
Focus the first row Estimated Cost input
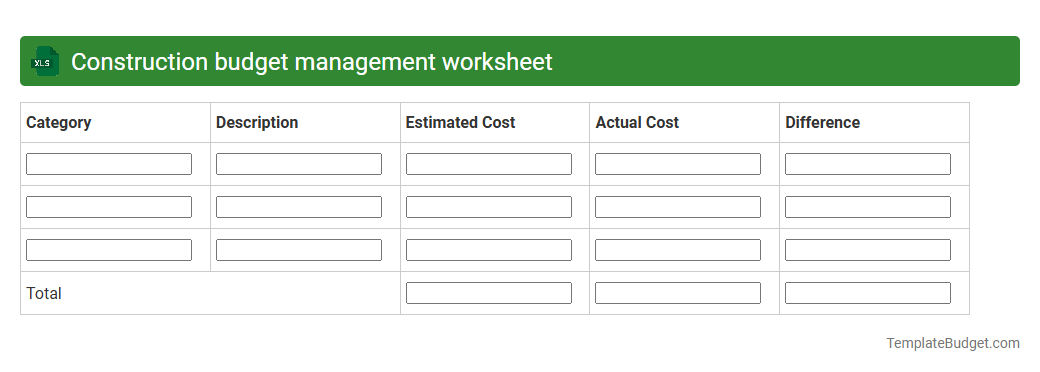(x=489, y=164)
